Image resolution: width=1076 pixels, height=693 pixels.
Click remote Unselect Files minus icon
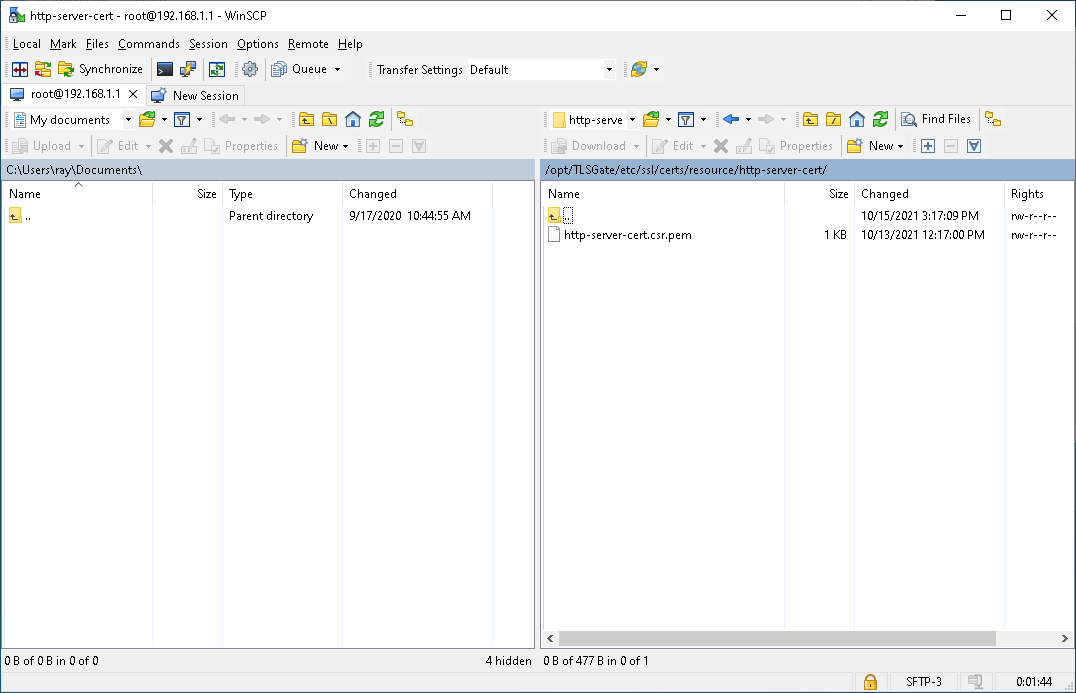point(950,145)
